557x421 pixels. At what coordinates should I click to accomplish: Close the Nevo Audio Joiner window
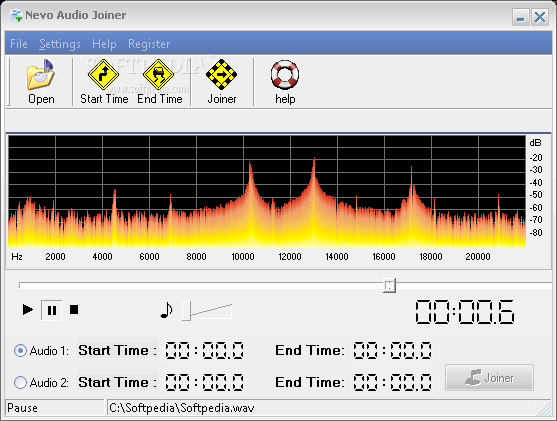point(540,17)
